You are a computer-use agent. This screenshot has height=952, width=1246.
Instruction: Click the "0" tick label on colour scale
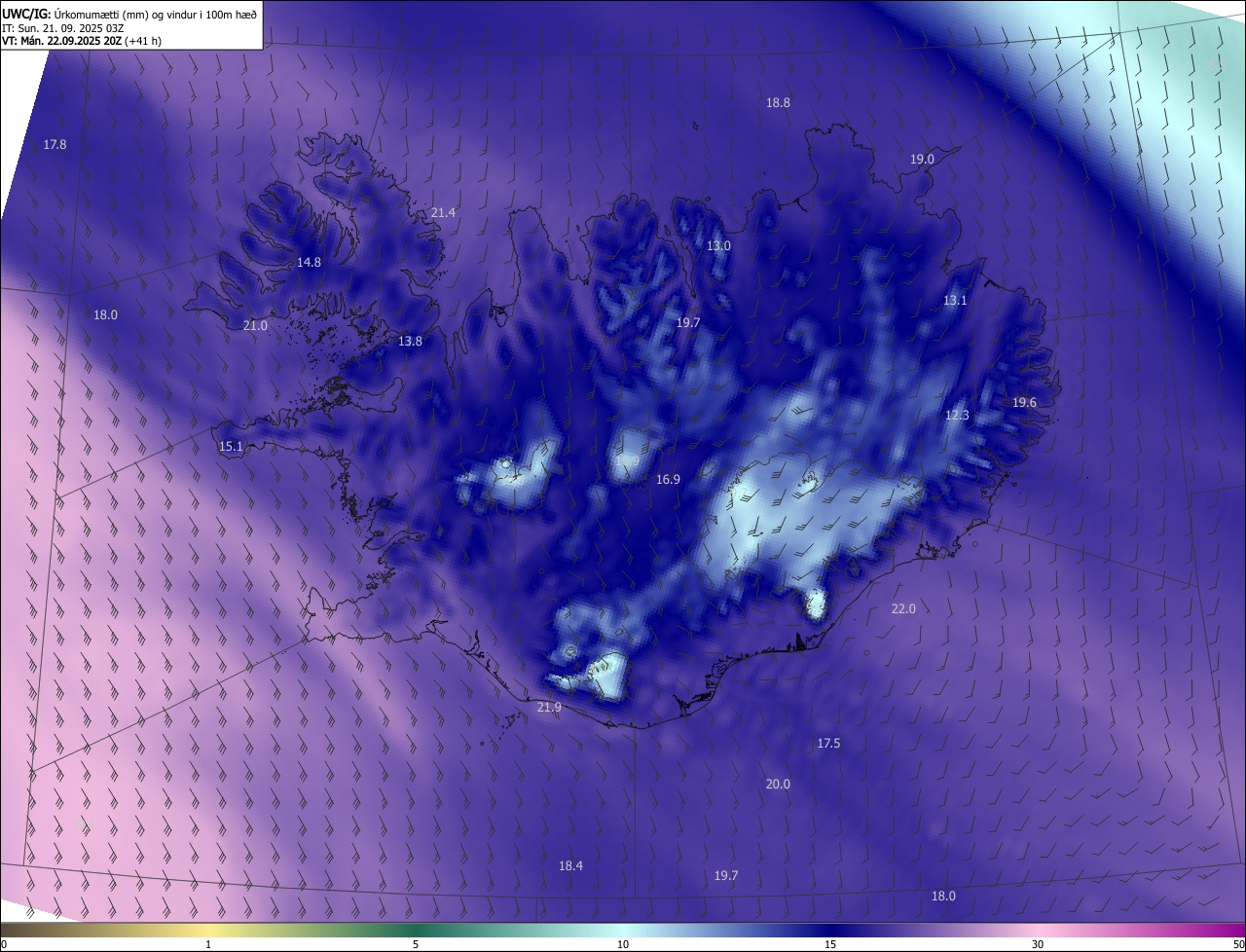[3, 944]
